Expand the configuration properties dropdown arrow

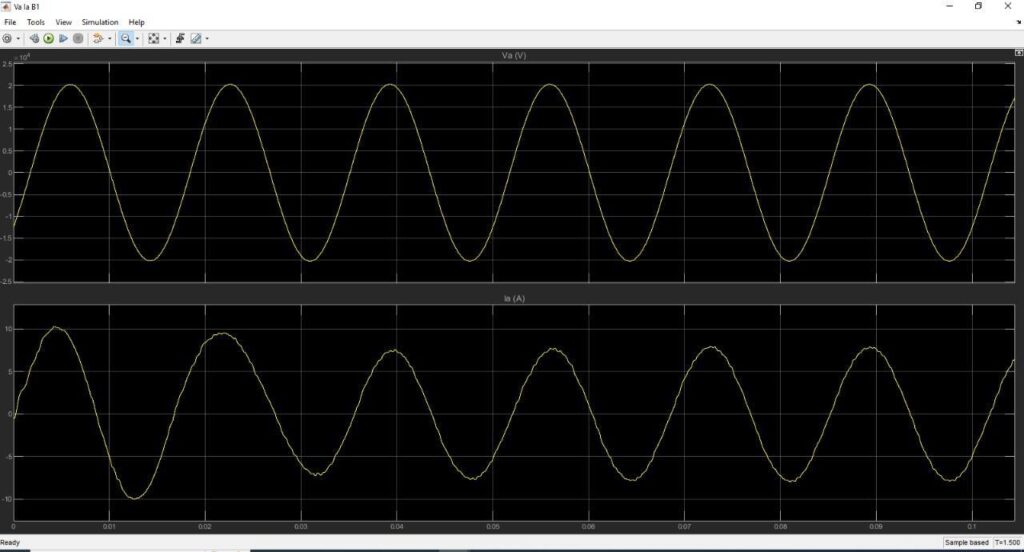(x=18, y=39)
